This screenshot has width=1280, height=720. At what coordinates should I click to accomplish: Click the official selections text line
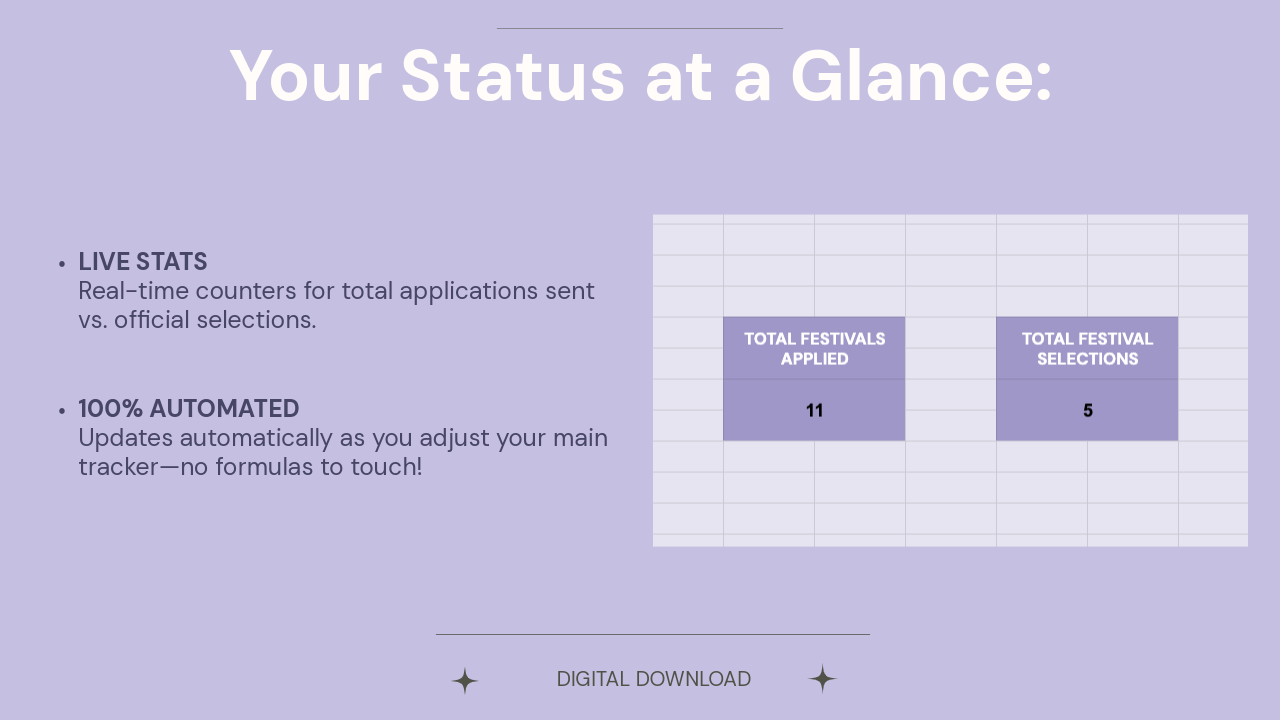197,320
